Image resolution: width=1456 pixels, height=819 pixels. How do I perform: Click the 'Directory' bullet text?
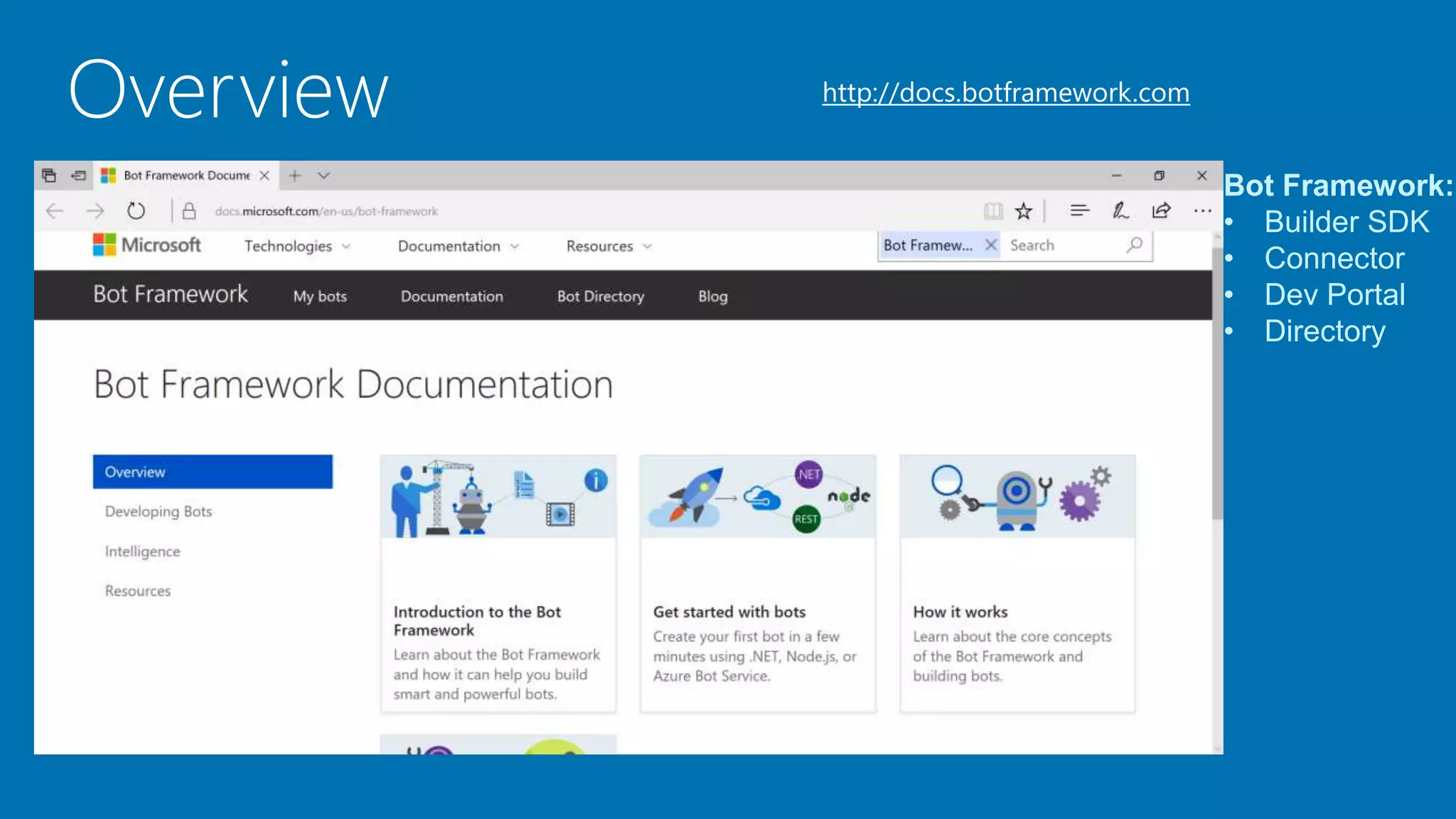1325,331
